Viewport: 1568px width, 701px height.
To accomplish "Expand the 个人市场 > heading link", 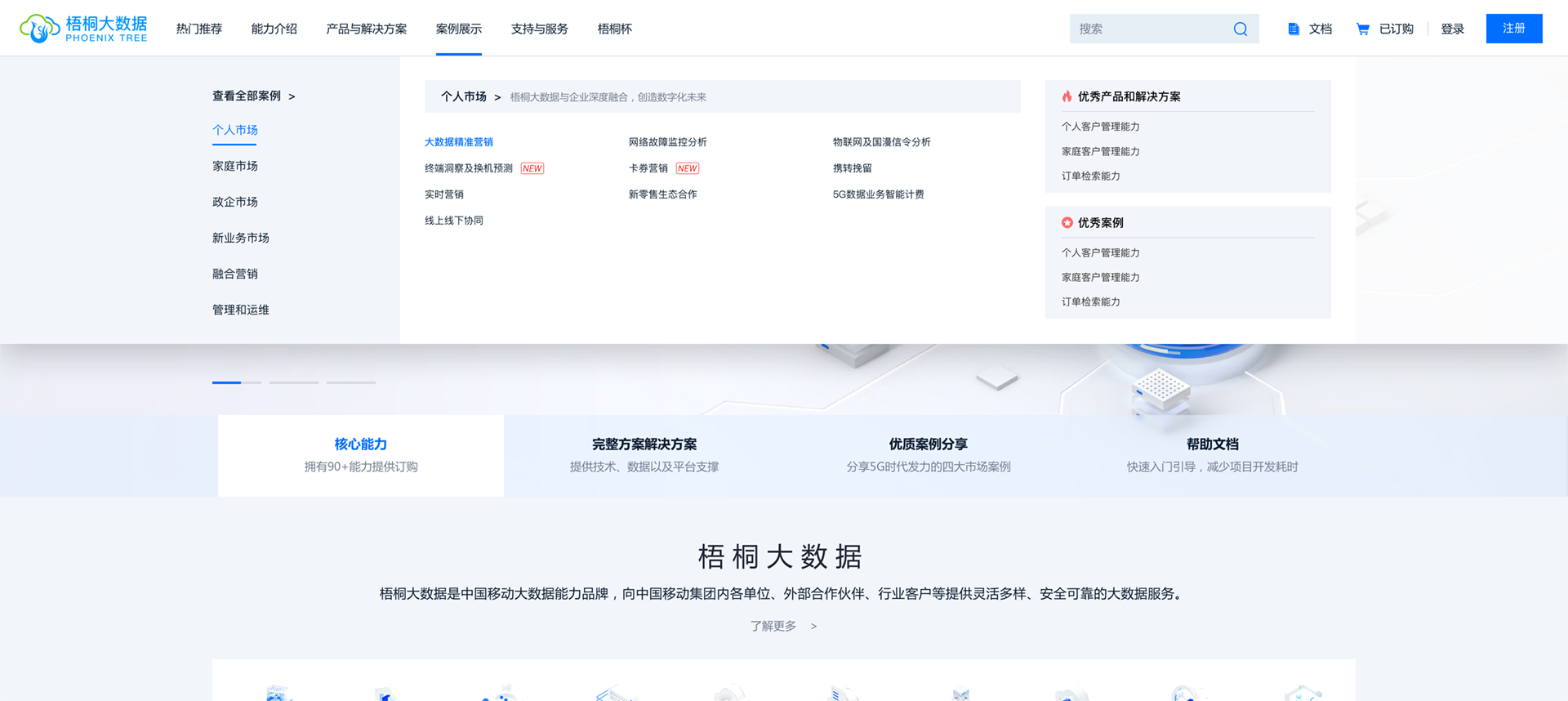I will 471,96.
